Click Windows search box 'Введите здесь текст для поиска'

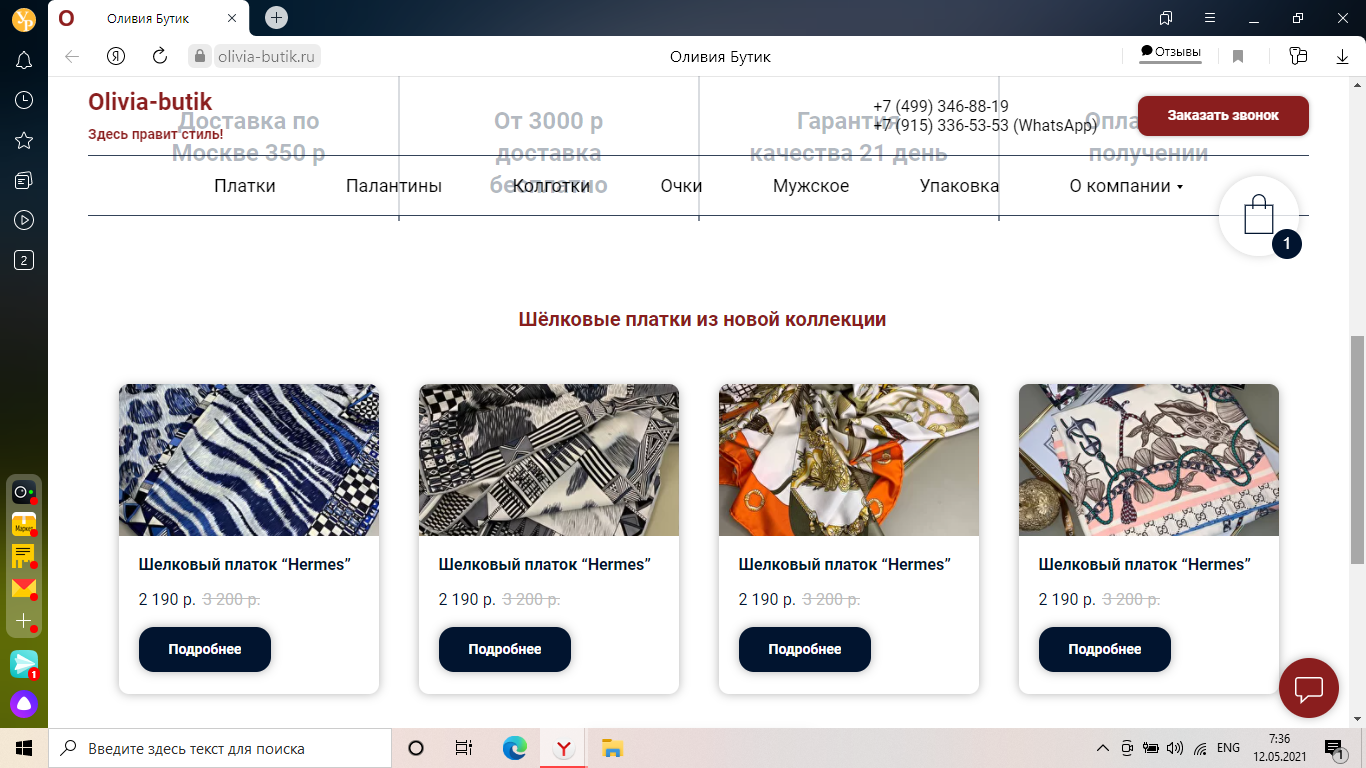tap(220, 748)
